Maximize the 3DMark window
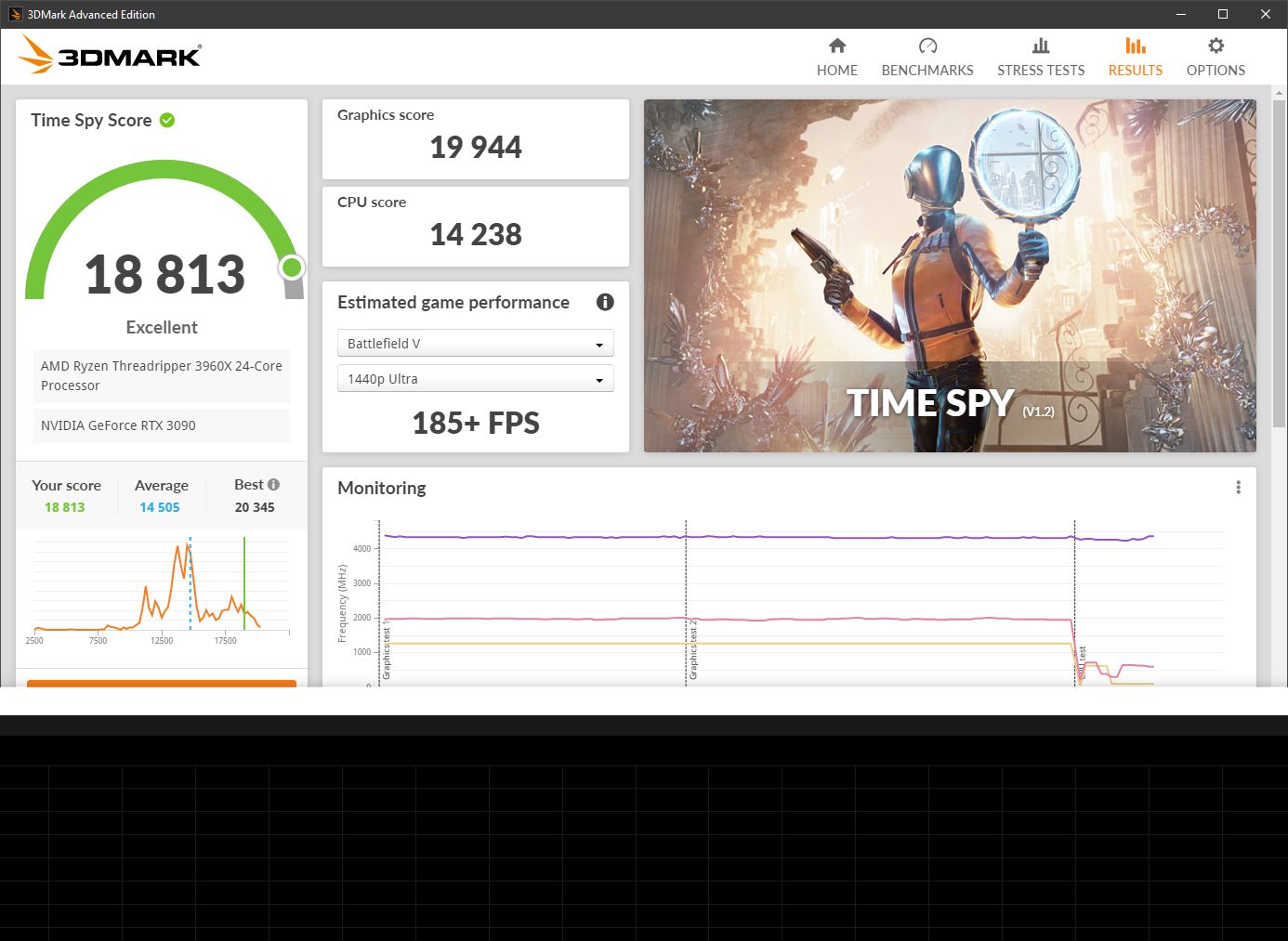The height and width of the screenshot is (941, 1288). (x=1223, y=14)
